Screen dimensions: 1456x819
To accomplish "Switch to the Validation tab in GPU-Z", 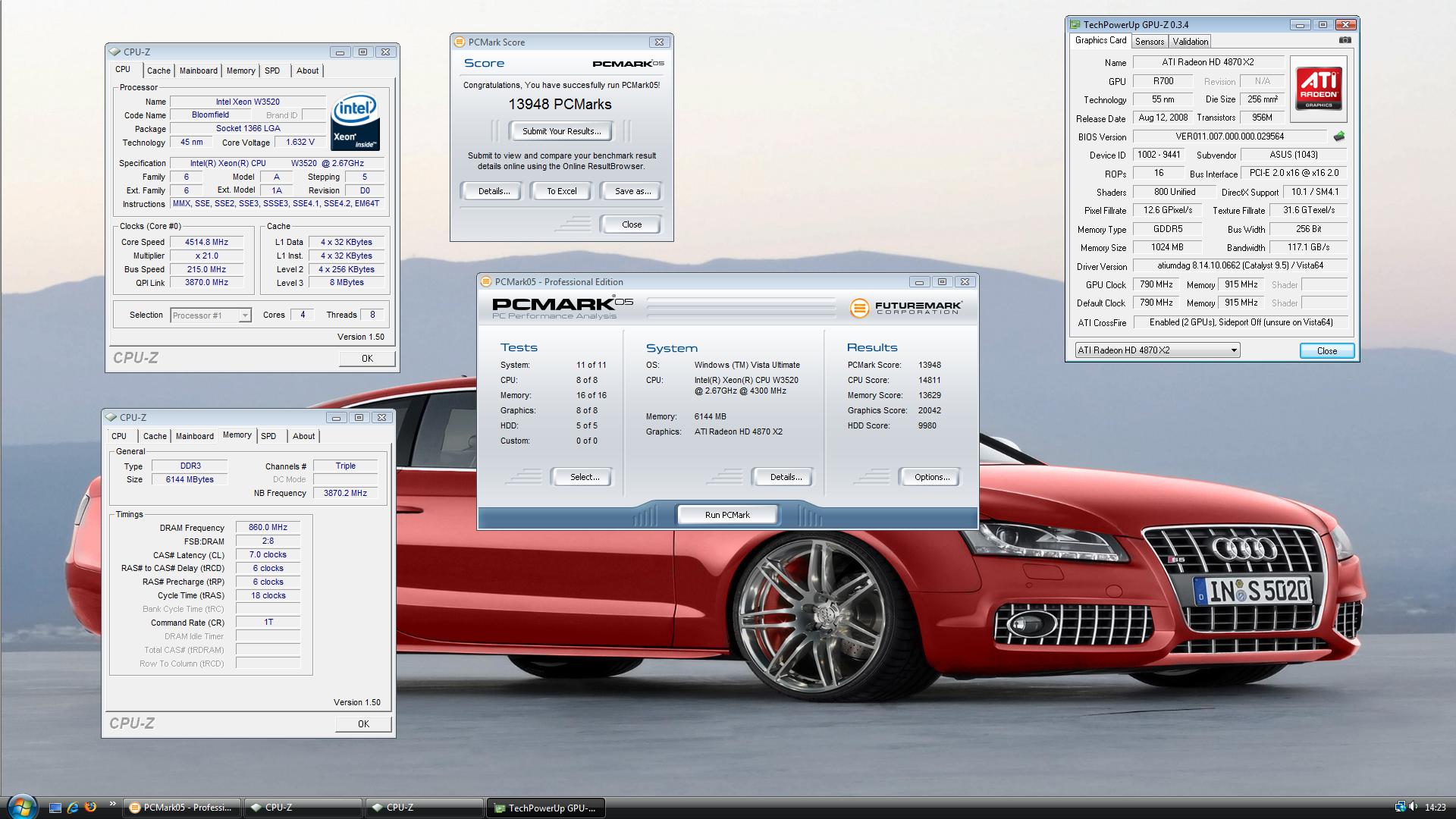I will coord(1191,42).
